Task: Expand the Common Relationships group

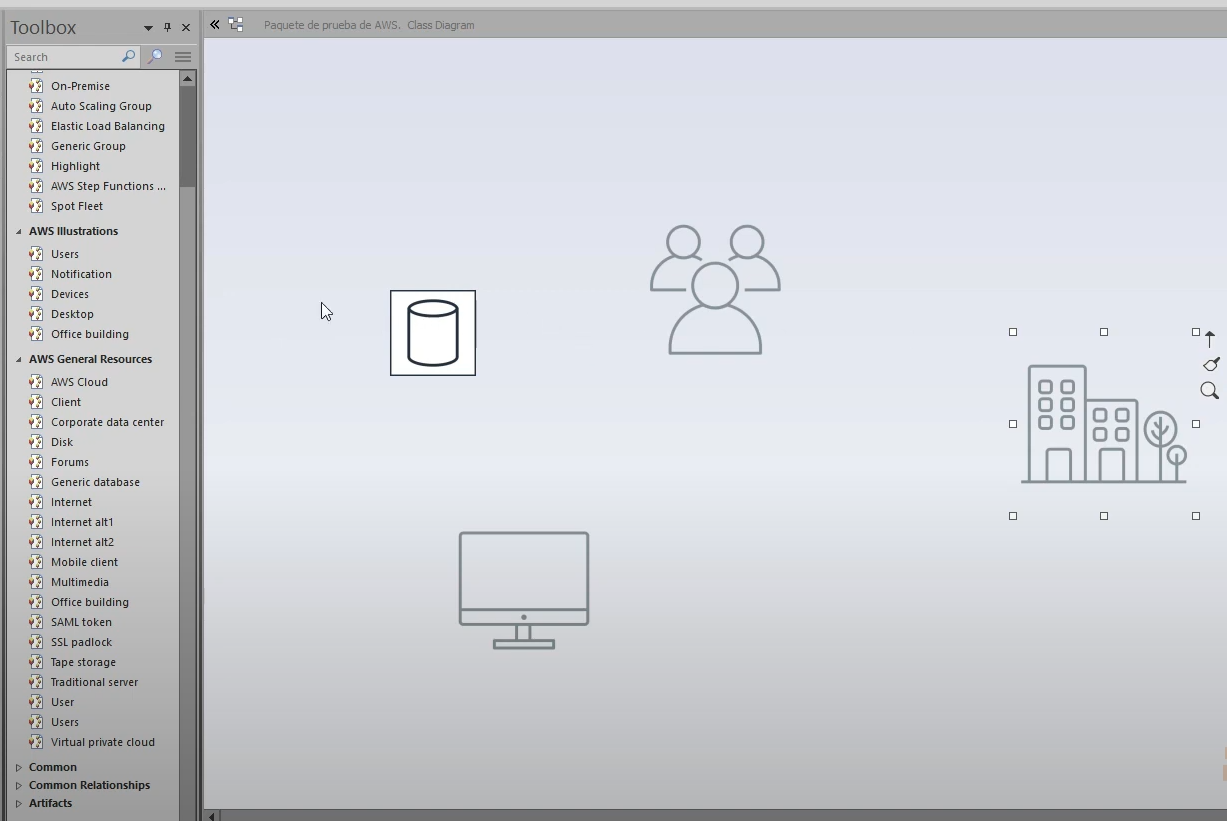Action: (x=18, y=785)
